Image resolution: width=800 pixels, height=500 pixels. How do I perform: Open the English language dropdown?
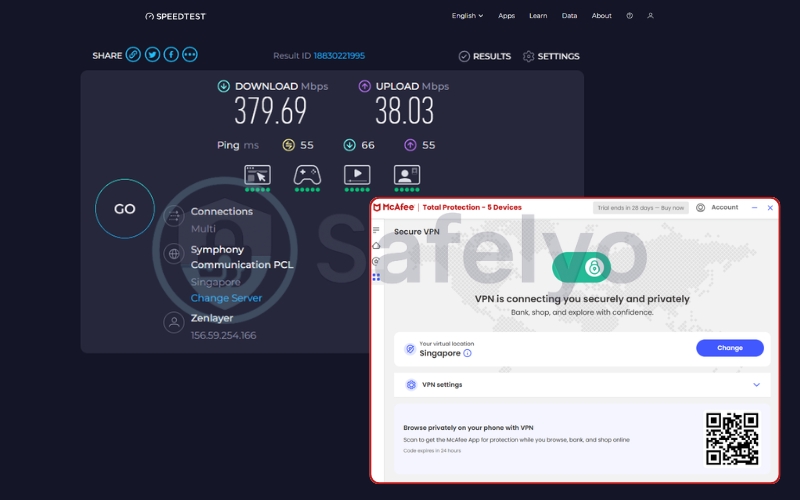point(467,16)
